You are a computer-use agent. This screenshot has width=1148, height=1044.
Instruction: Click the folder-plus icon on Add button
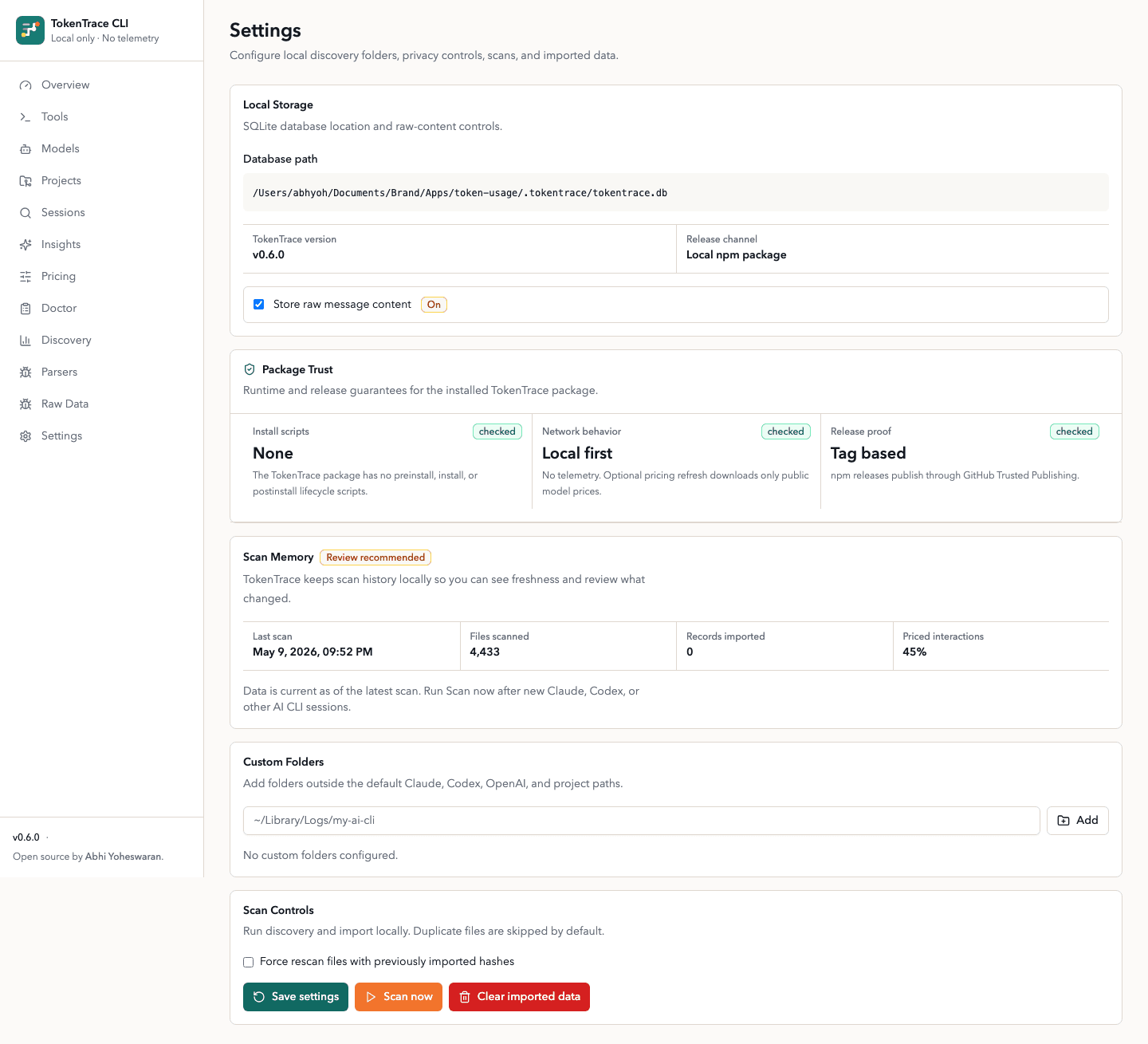pyautogui.click(x=1063, y=821)
